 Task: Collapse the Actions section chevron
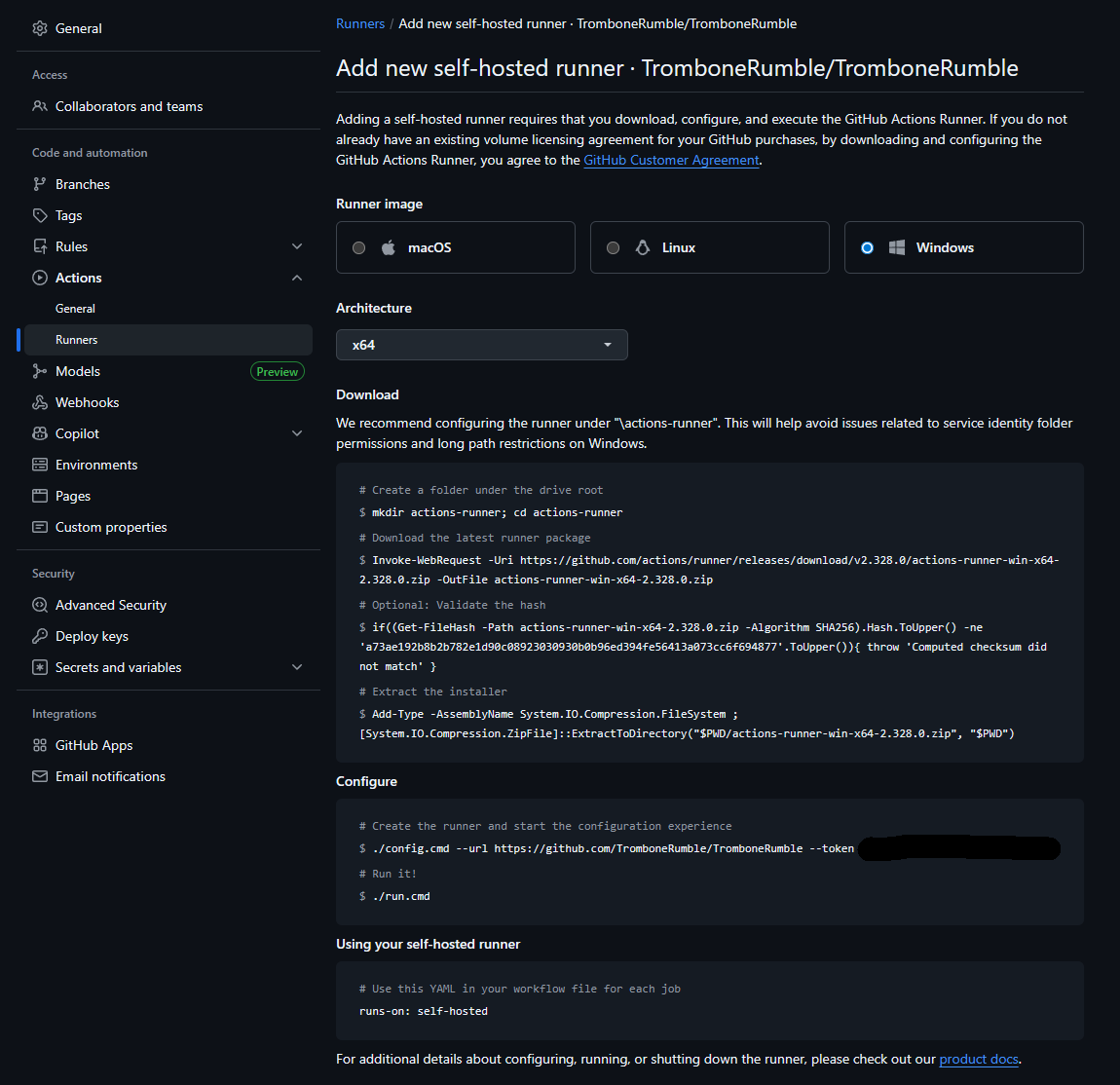pyautogui.click(x=297, y=278)
